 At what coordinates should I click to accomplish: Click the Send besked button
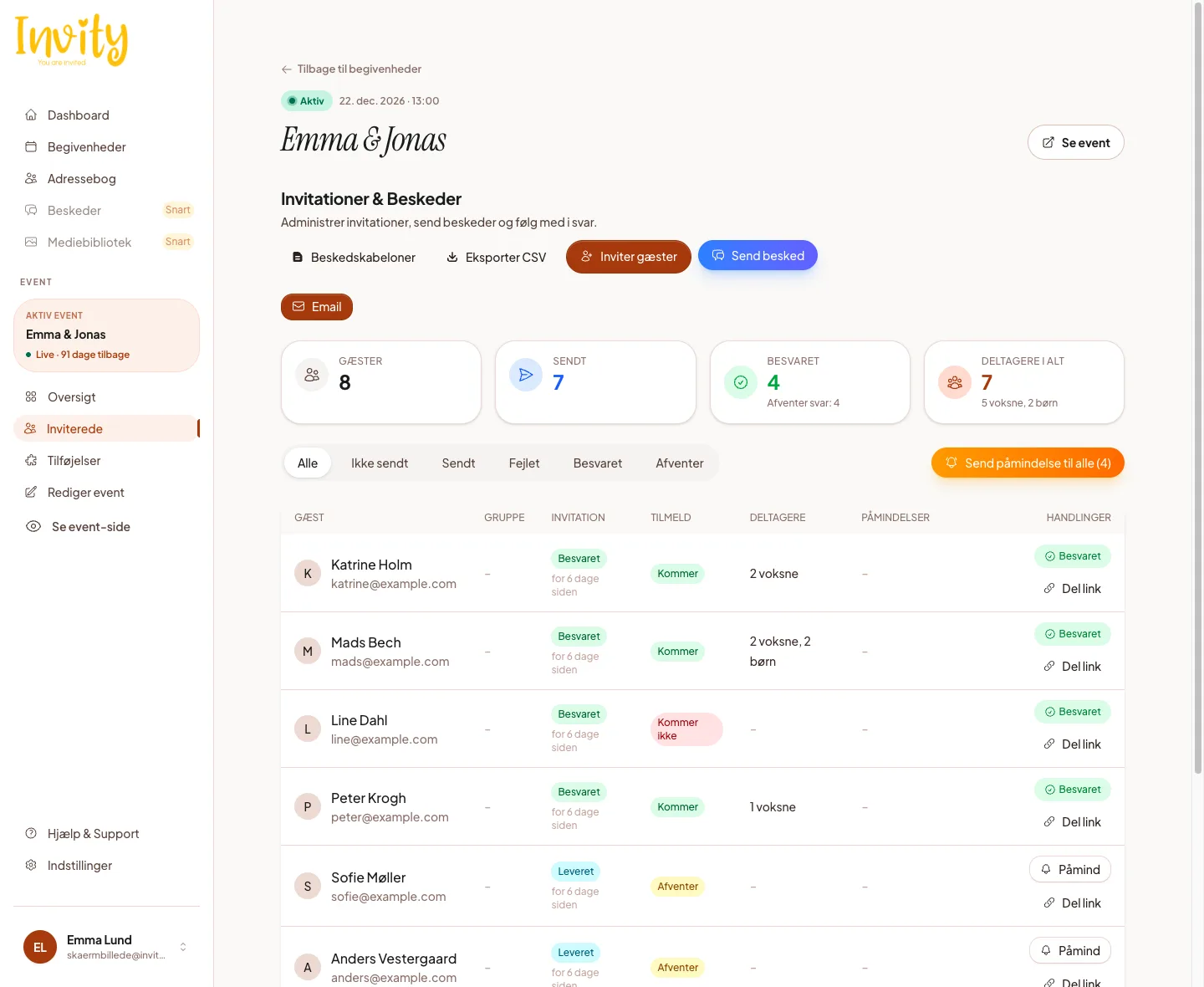tap(758, 256)
